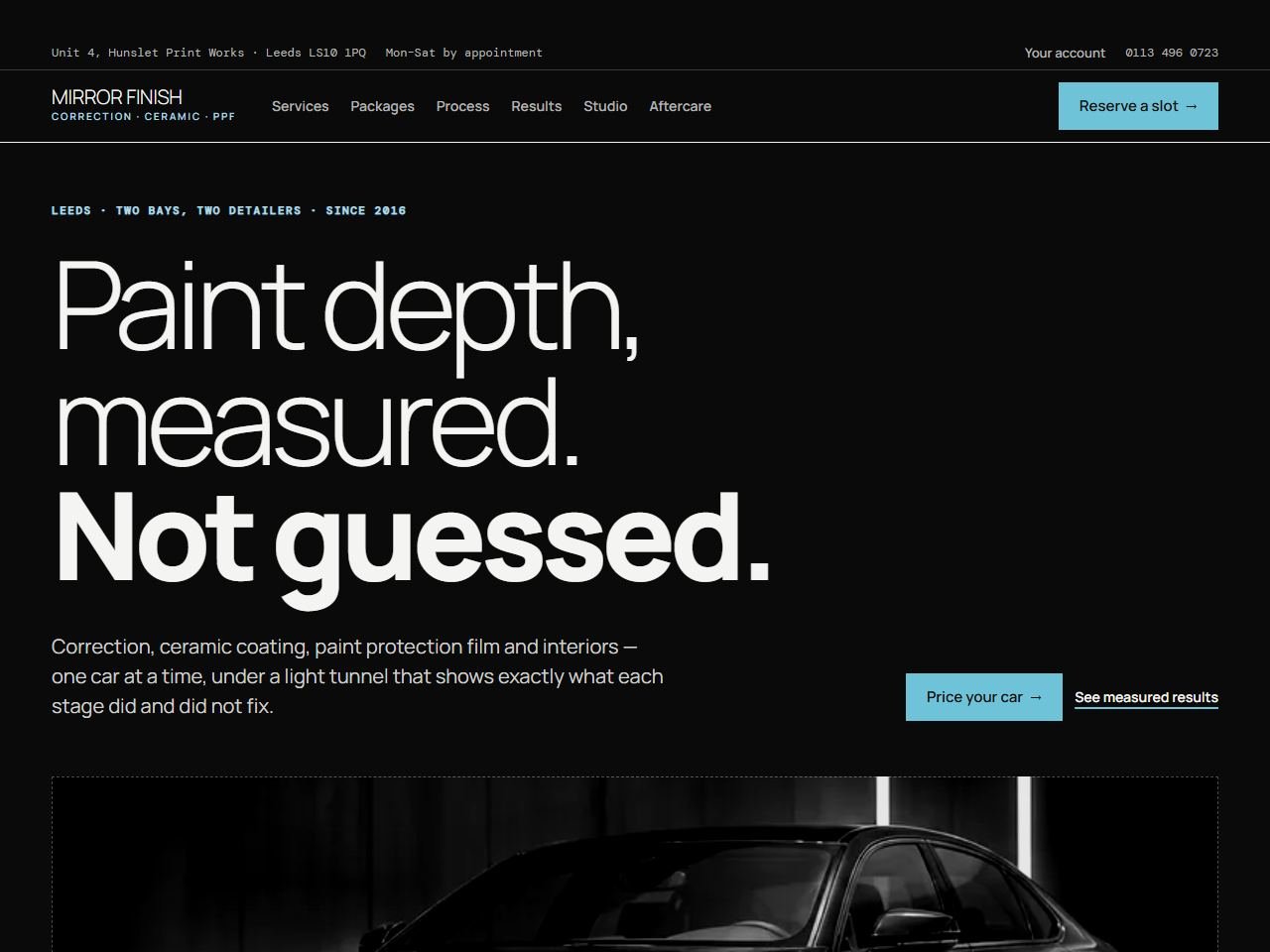Open the Studio nav link
The width and height of the screenshot is (1270, 952).
(605, 106)
